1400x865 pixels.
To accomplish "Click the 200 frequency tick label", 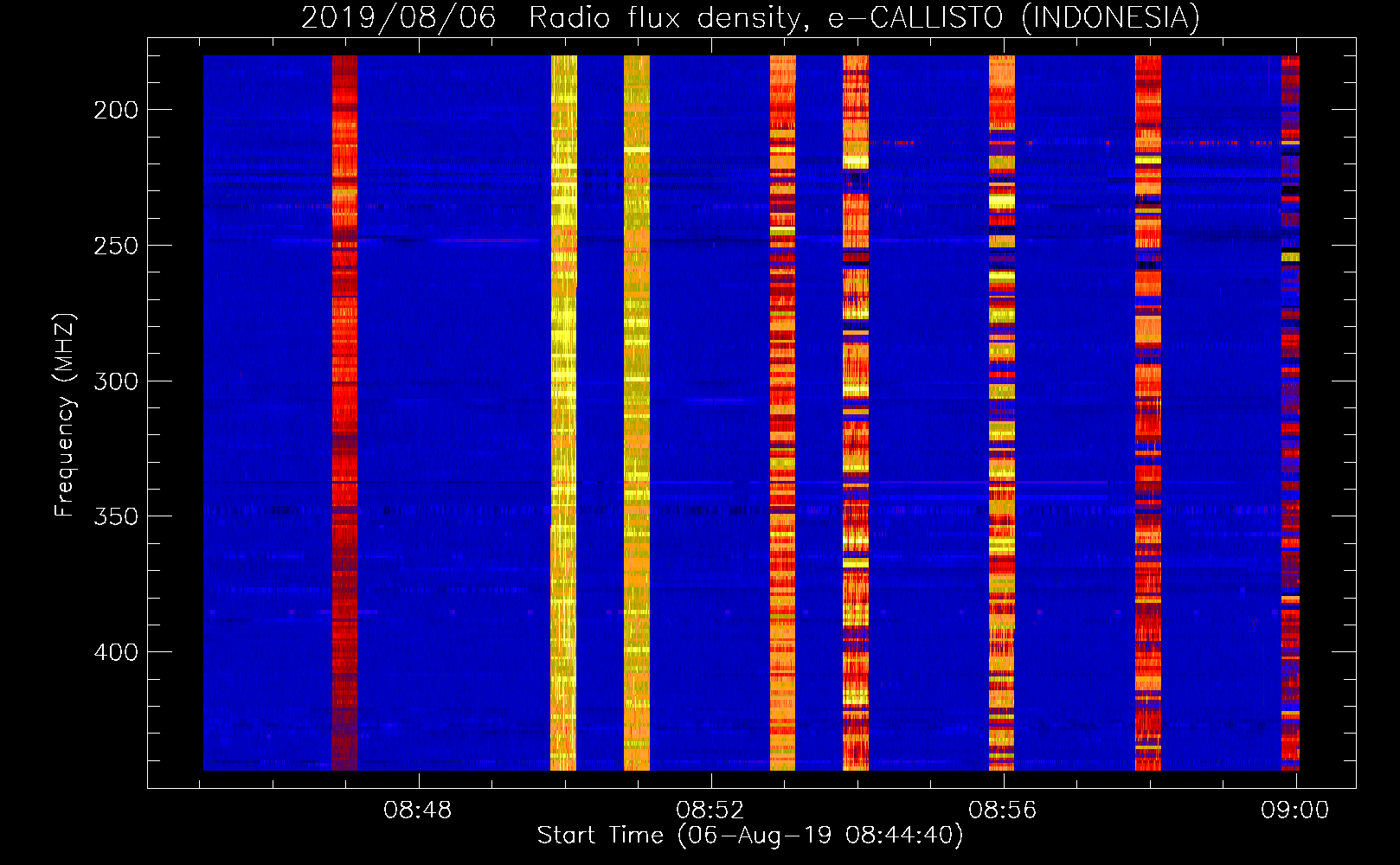I will coord(116,110).
